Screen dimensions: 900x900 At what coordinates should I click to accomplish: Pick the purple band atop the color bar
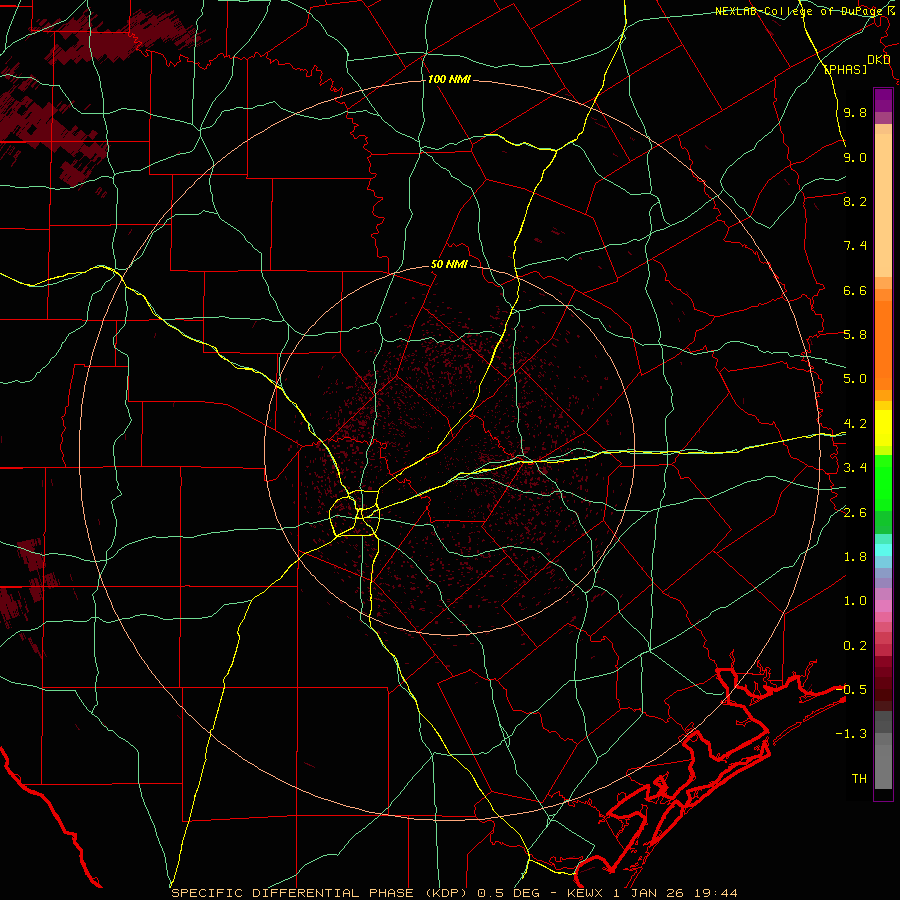[883, 100]
